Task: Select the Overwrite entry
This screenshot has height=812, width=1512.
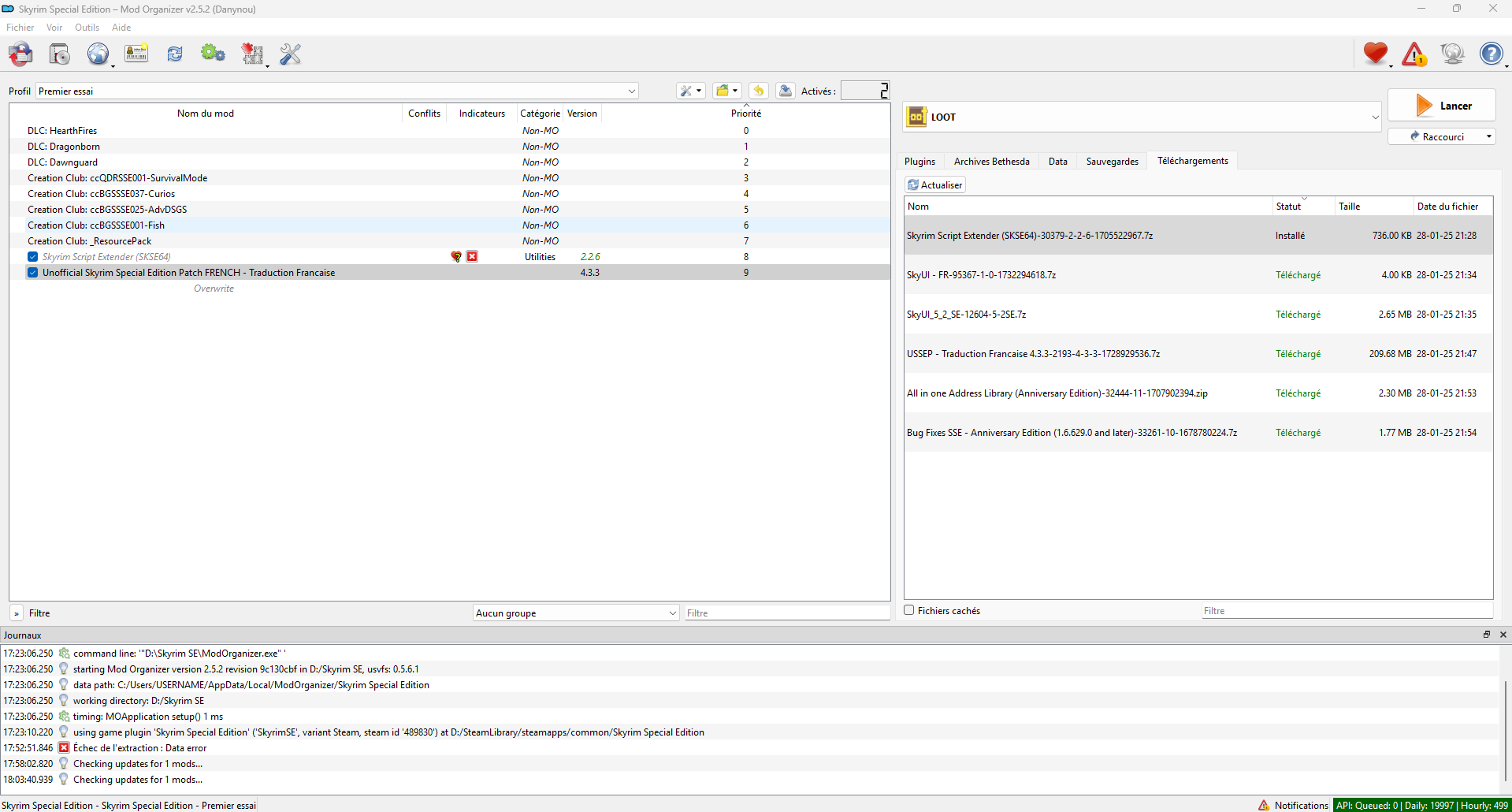Action: click(x=450, y=288)
